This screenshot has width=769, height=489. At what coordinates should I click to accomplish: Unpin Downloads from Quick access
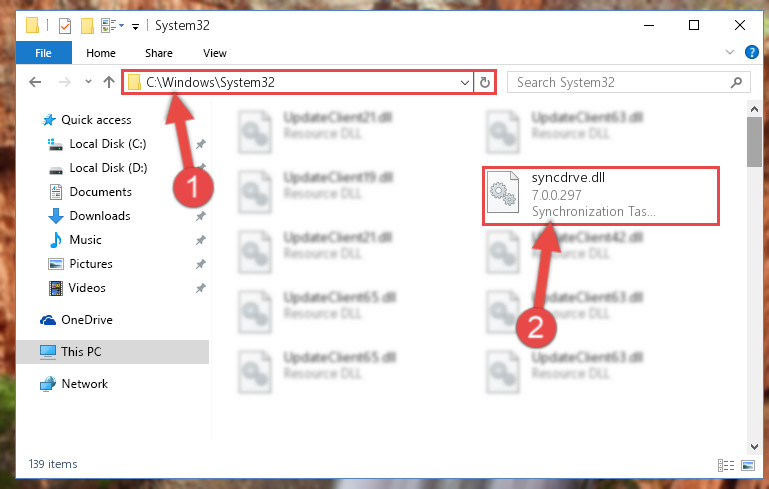tap(201, 216)
